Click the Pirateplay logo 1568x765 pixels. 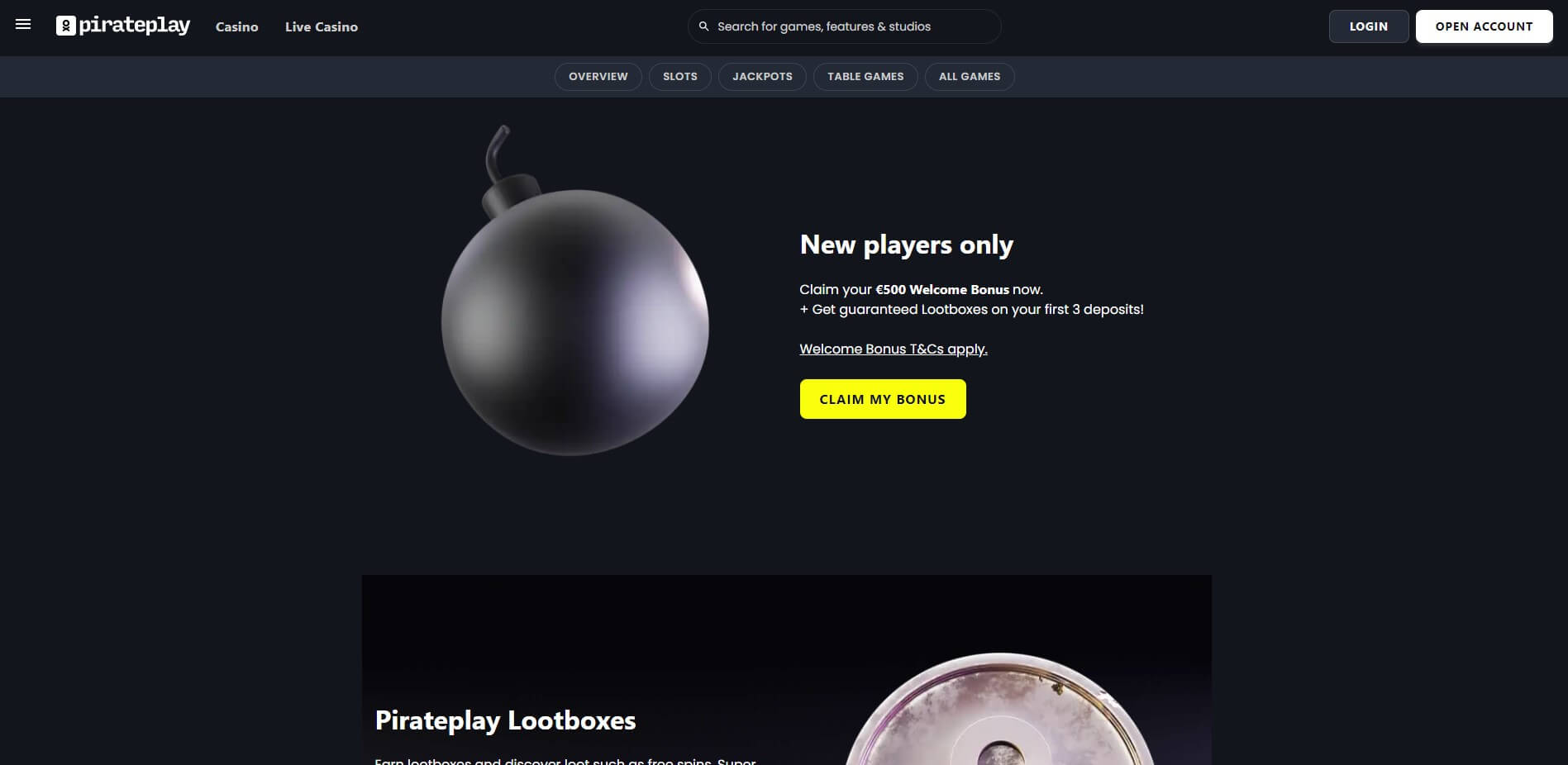123,26
